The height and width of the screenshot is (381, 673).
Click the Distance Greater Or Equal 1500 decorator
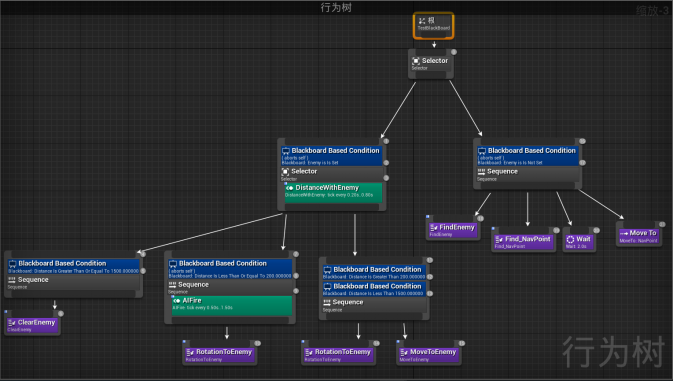click(x=73, y=266)
